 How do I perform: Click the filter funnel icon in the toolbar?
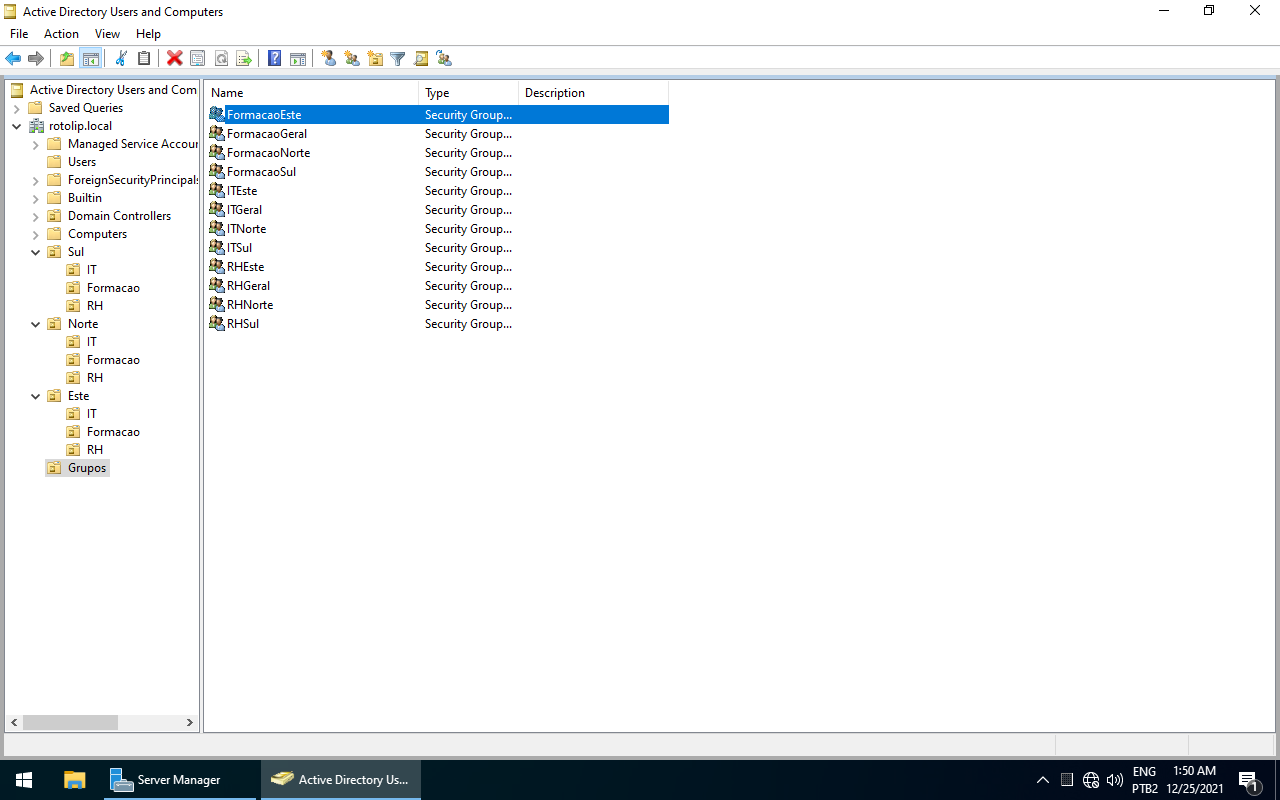tap(398, 59)
